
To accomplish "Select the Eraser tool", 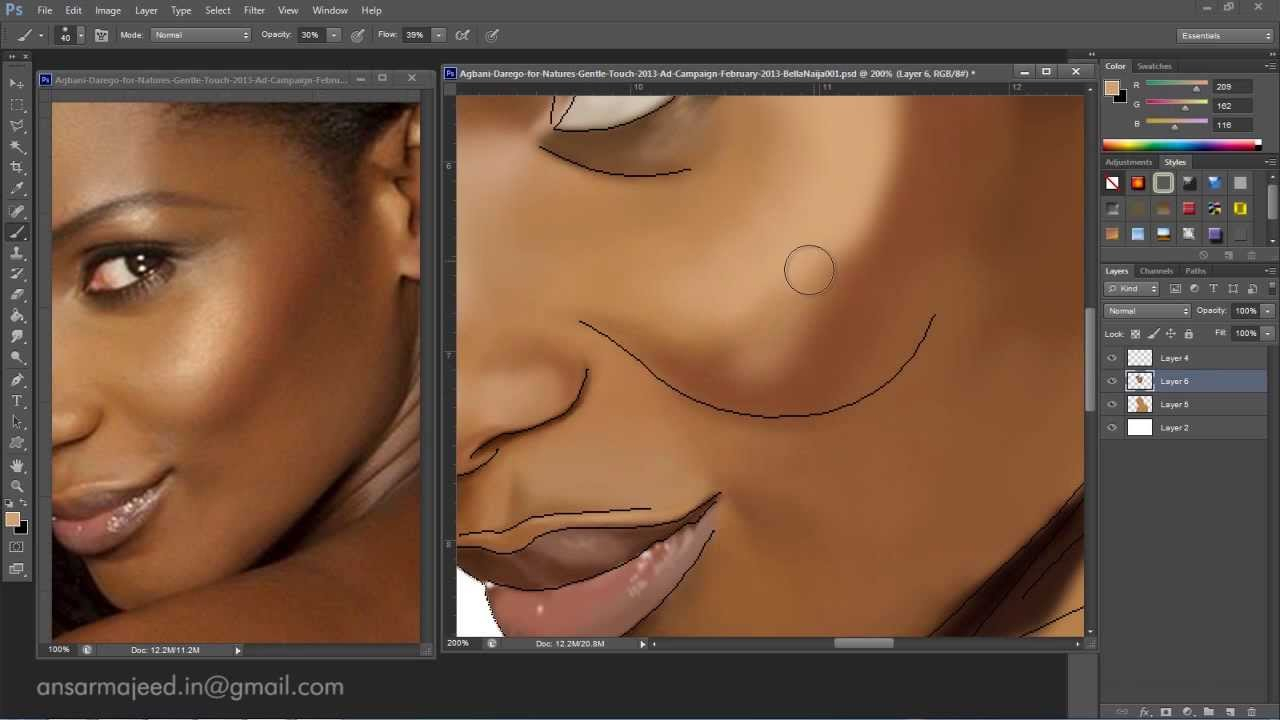I will tap(17, 295).
